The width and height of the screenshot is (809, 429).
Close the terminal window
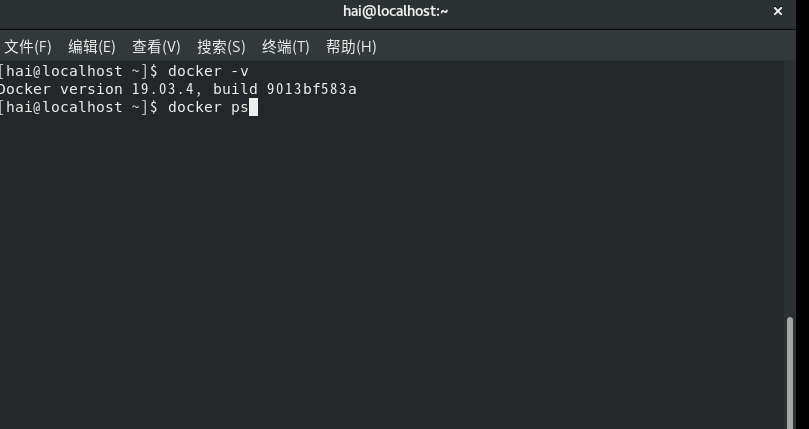click(778, 11)
